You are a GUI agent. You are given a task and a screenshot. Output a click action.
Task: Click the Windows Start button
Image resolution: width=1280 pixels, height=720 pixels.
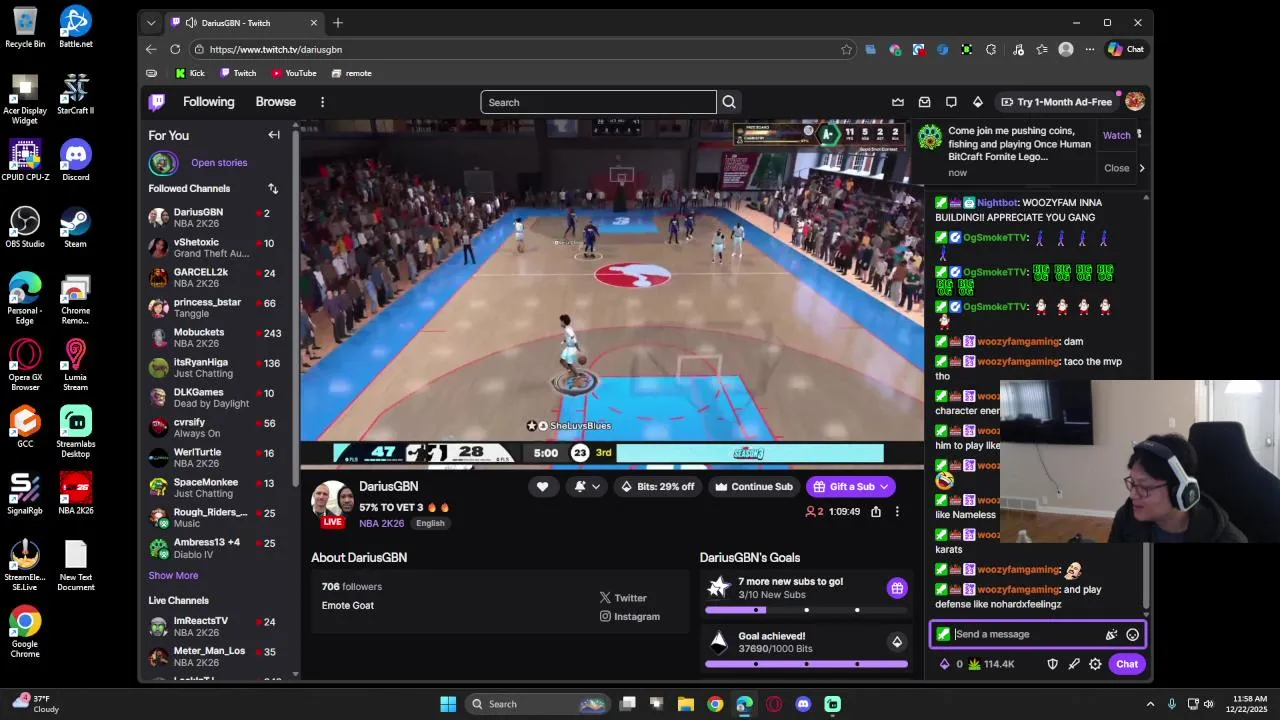pyautogui.click(x=448, y=704)
